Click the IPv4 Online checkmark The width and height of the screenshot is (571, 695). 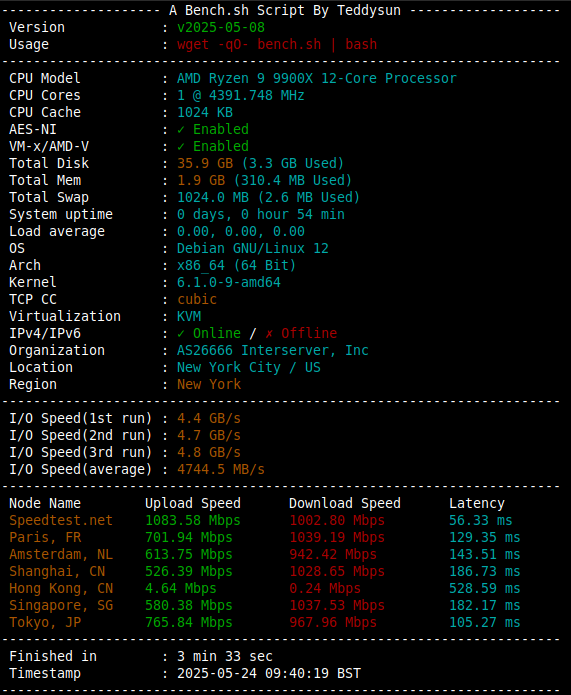(x=181, y=333)
